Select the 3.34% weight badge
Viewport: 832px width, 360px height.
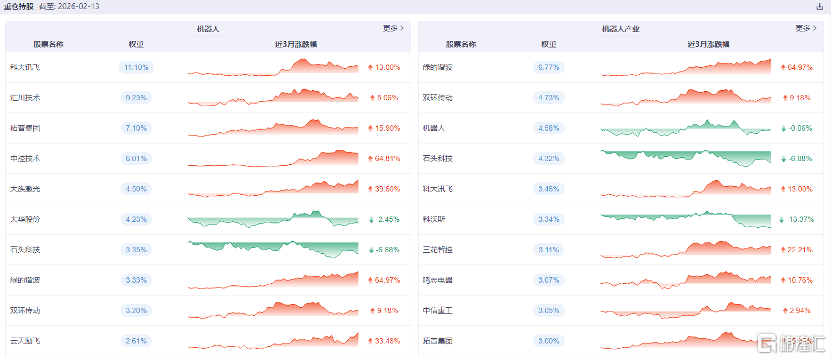[x=549, y=219]
